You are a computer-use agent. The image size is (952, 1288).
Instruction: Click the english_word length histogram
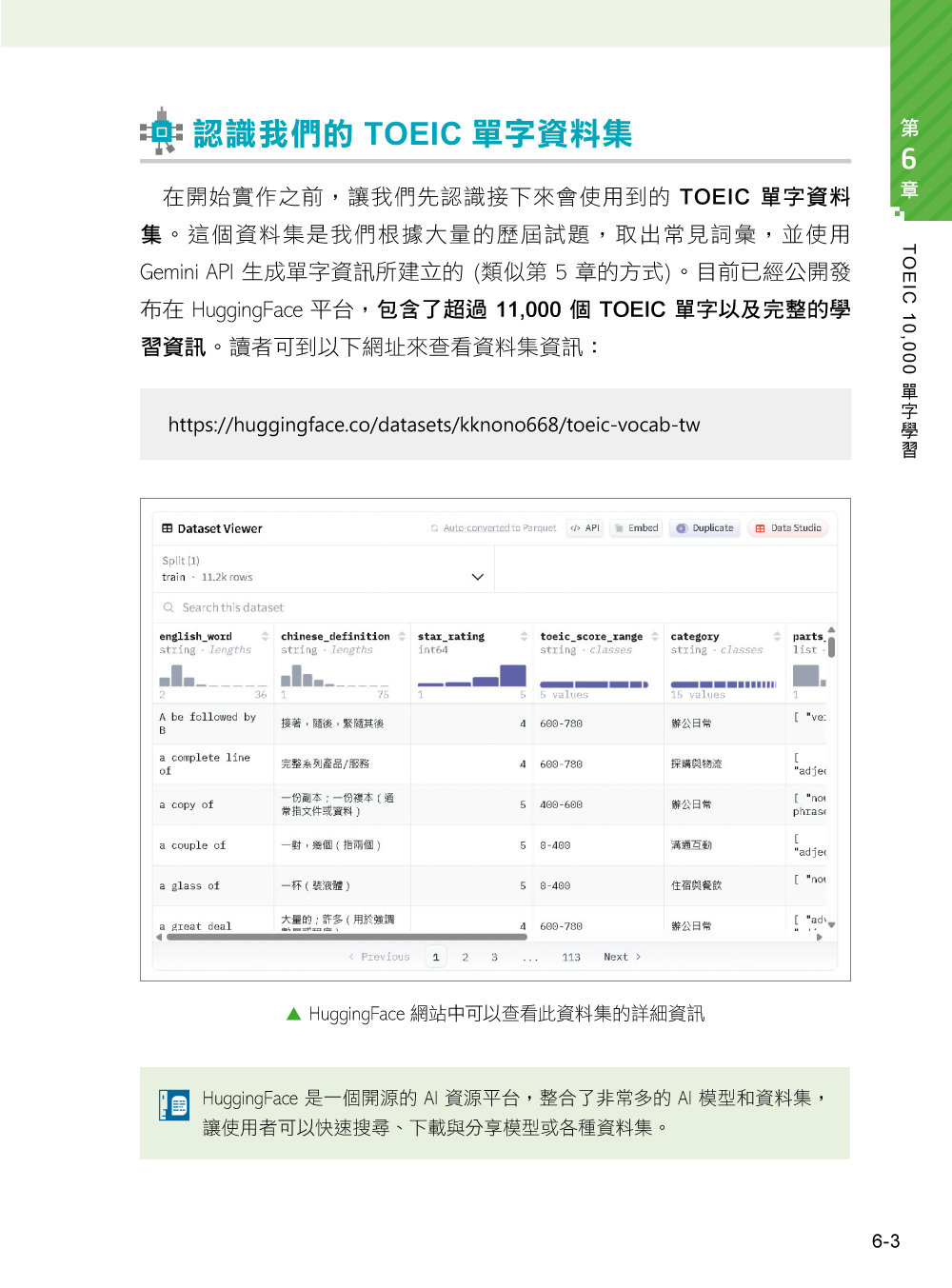(213, 676)
